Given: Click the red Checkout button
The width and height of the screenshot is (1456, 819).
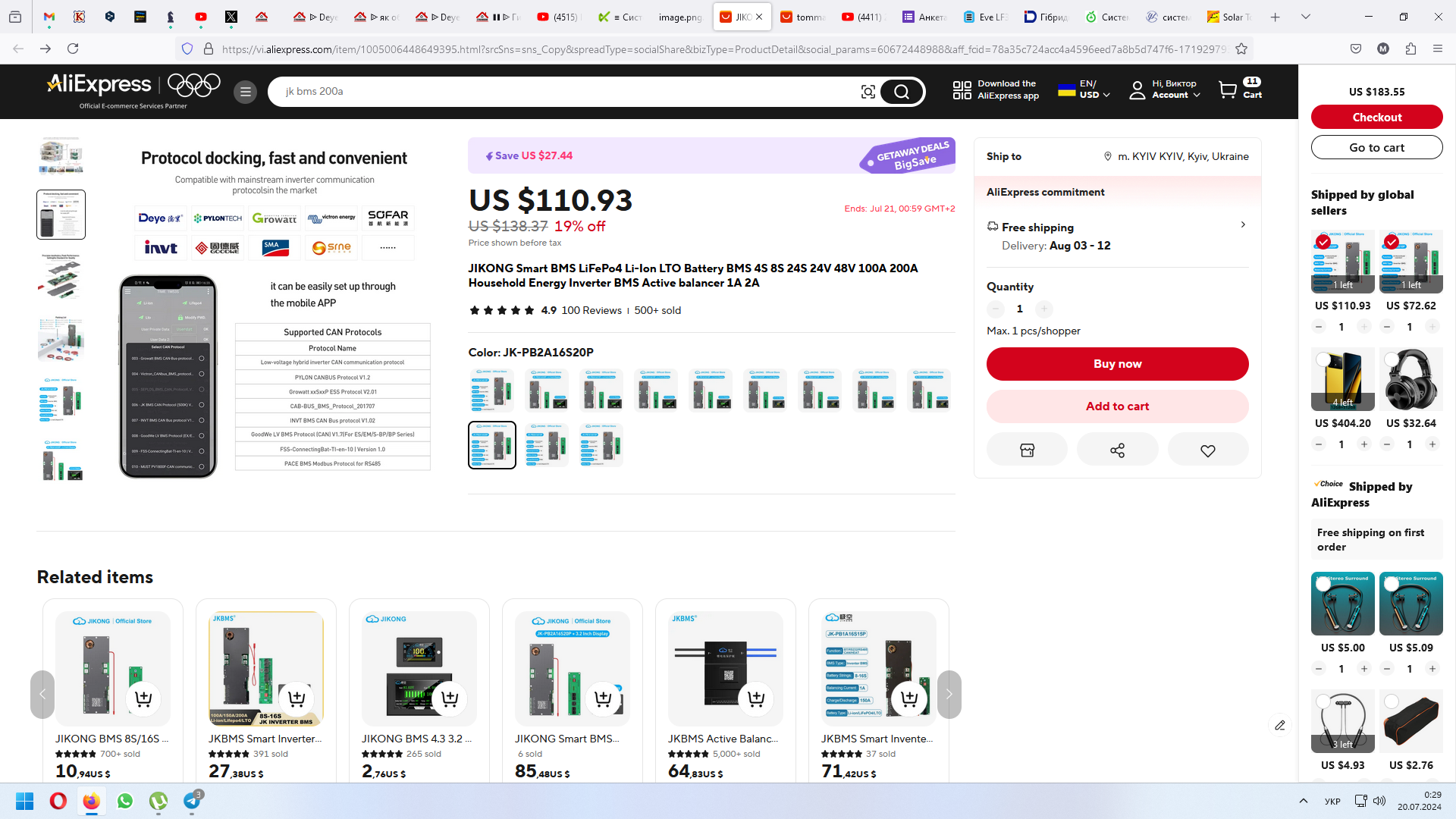Looking at the screenshot, I should tap(1376, 118).
